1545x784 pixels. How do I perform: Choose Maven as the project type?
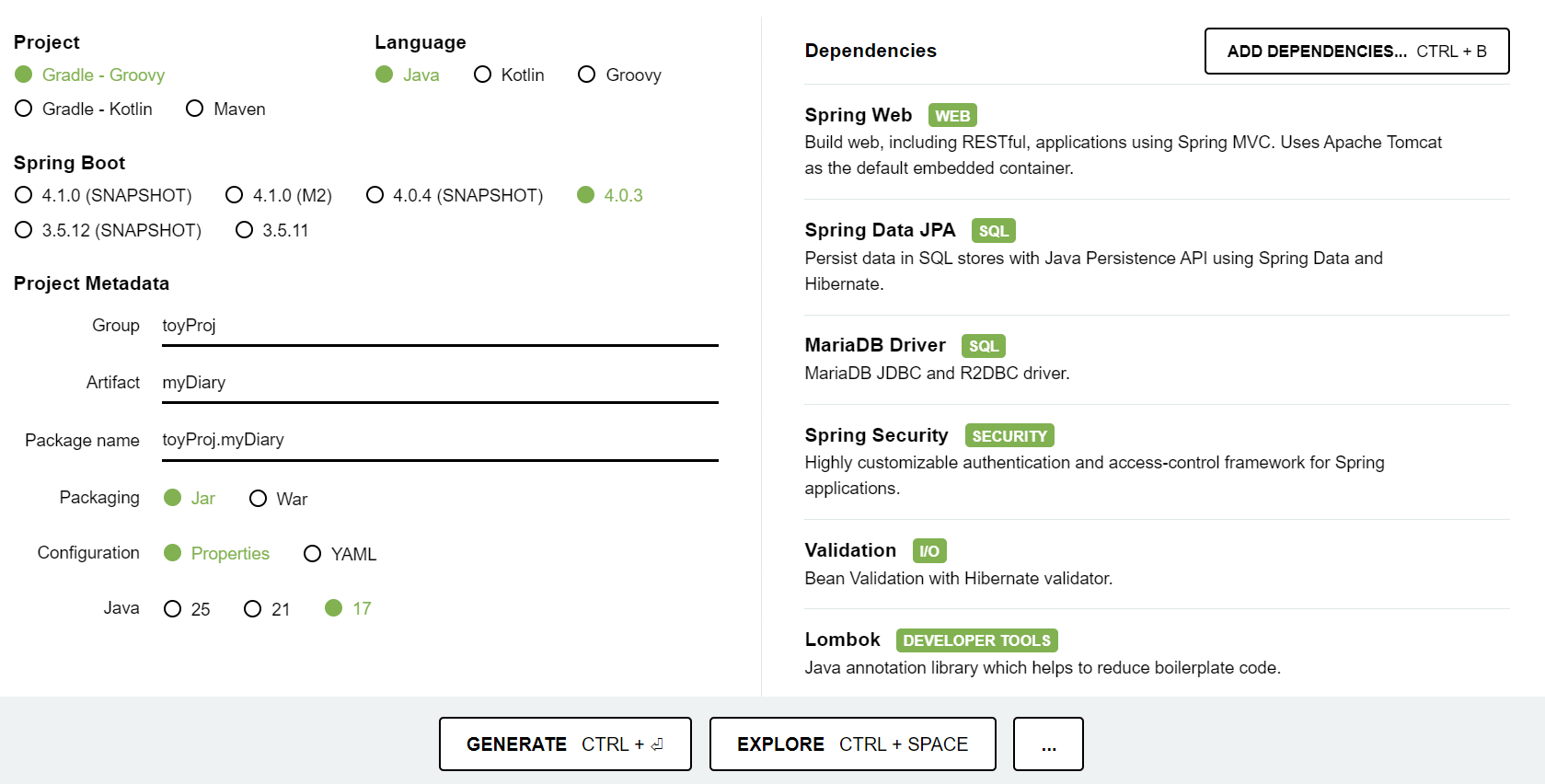(225, 109)
